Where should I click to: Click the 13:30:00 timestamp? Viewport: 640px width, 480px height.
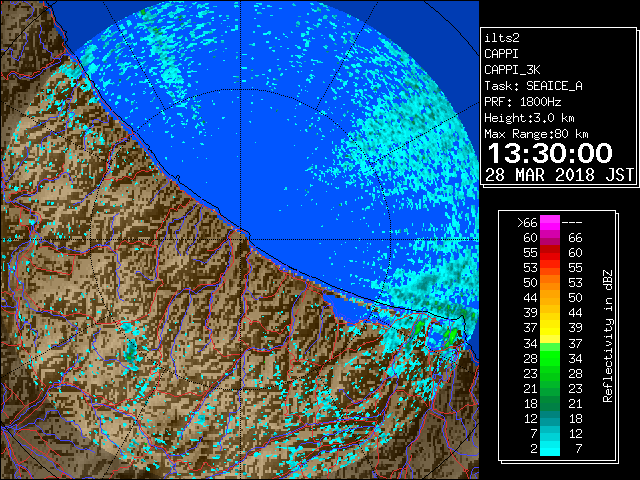[550, 153]
